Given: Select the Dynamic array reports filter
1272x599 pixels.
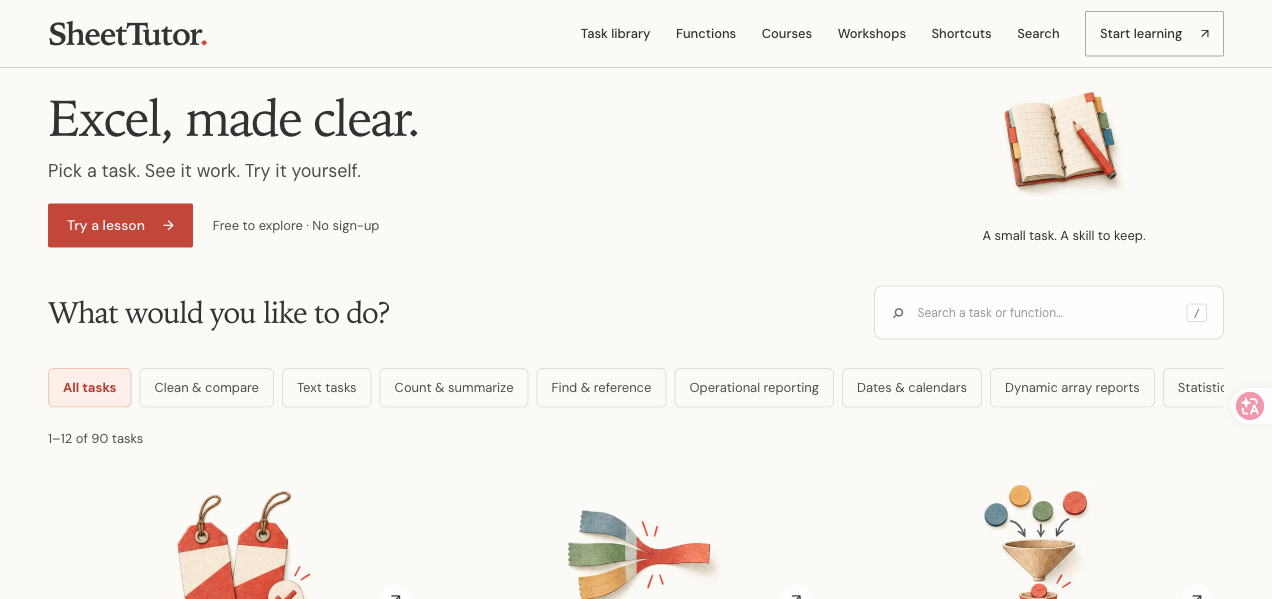Looking at the screenshot, I should [1072, 388].
